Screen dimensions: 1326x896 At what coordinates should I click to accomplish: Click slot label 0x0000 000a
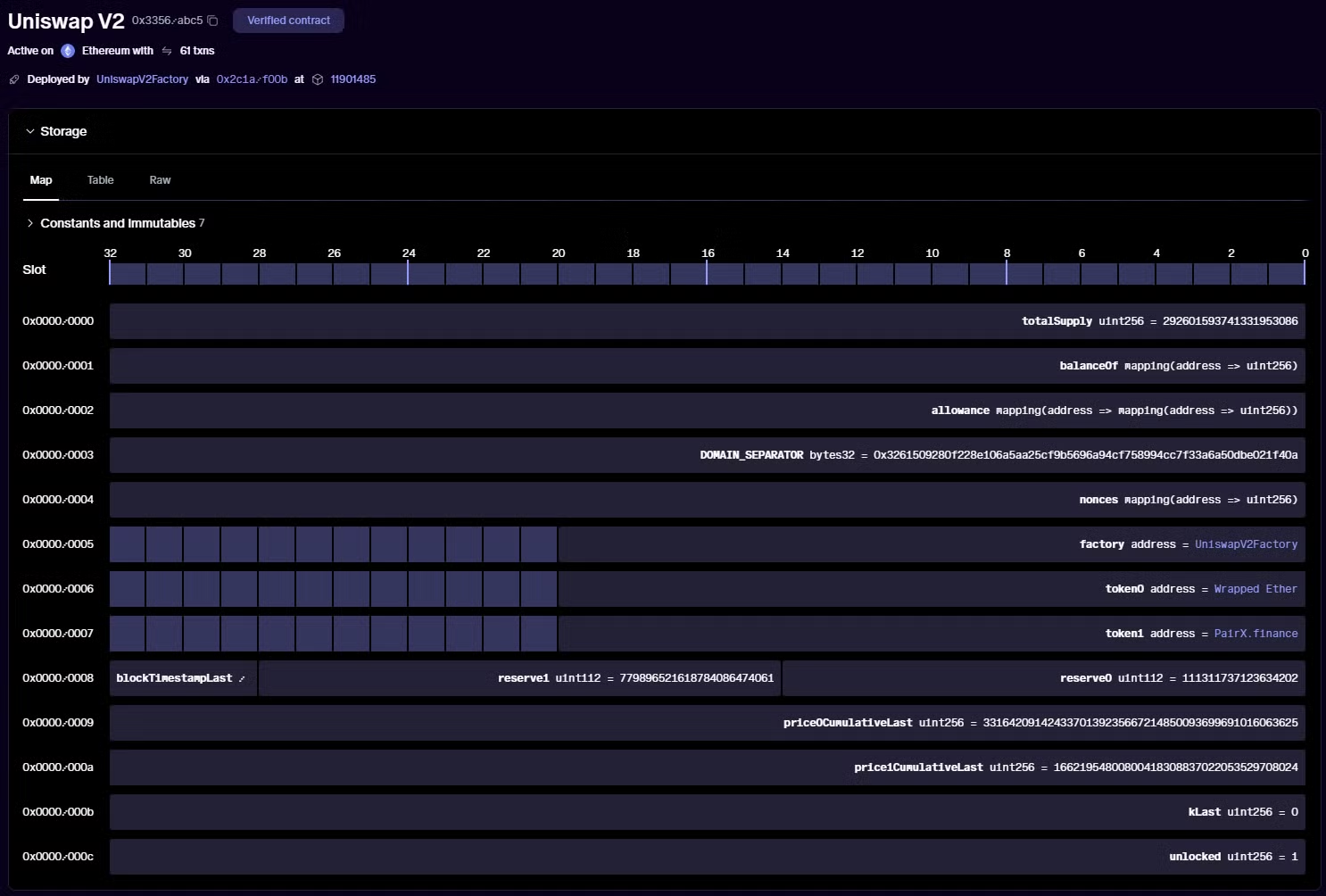[58, 767]
